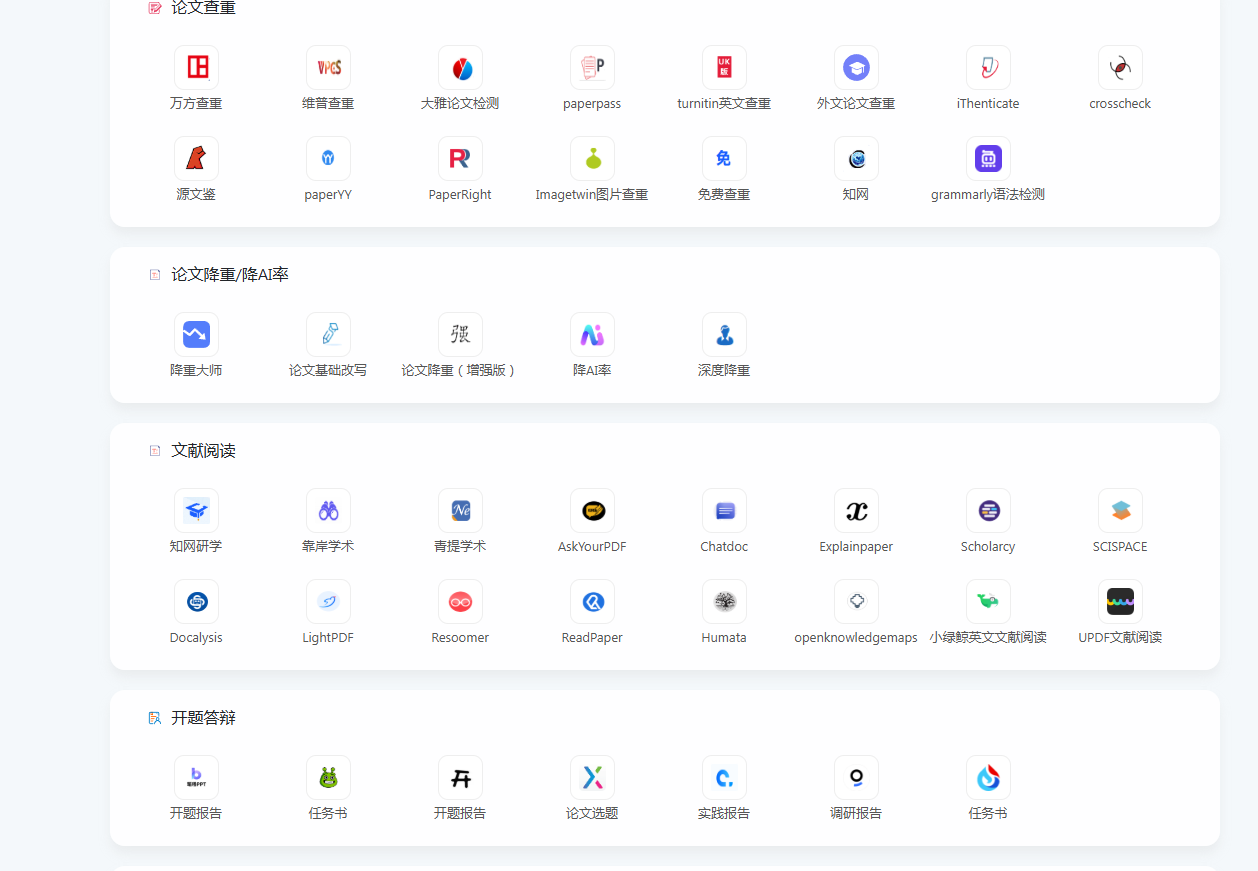The image size is (1258, 871).
Task: Open the PaperRight icon
Action: 460,158
